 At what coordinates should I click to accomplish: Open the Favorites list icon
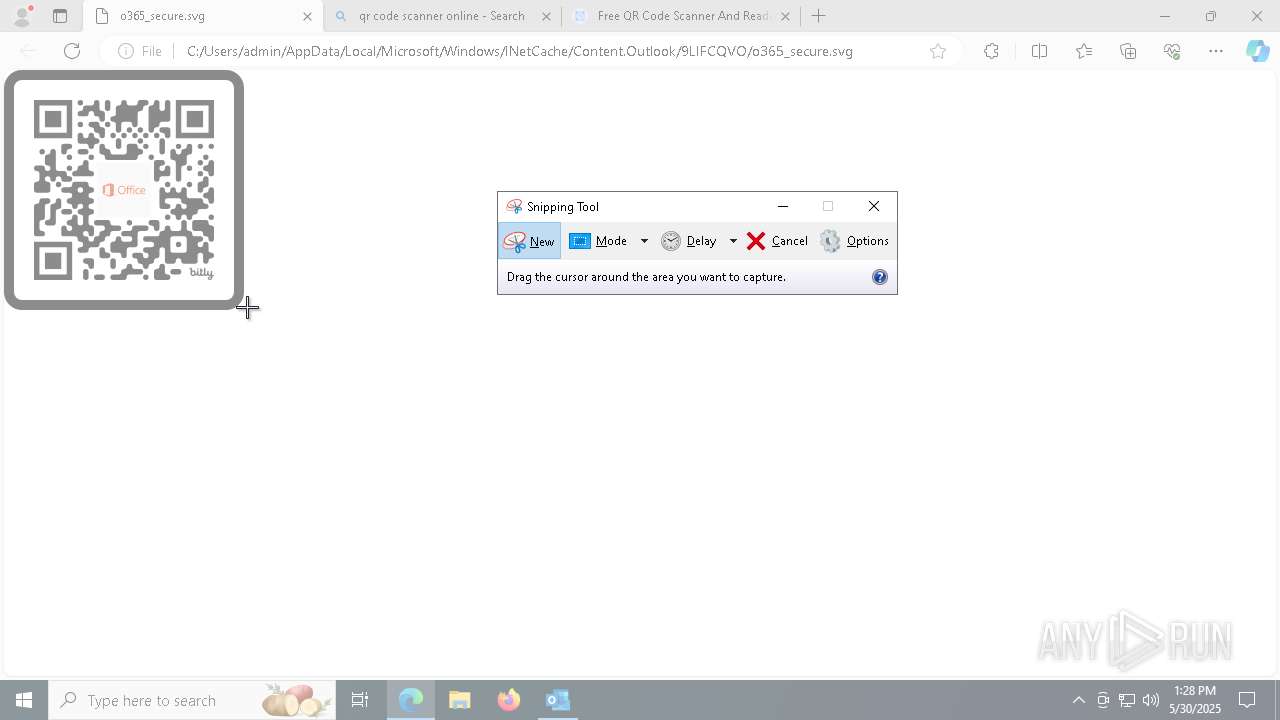(x=1084, y=51)
